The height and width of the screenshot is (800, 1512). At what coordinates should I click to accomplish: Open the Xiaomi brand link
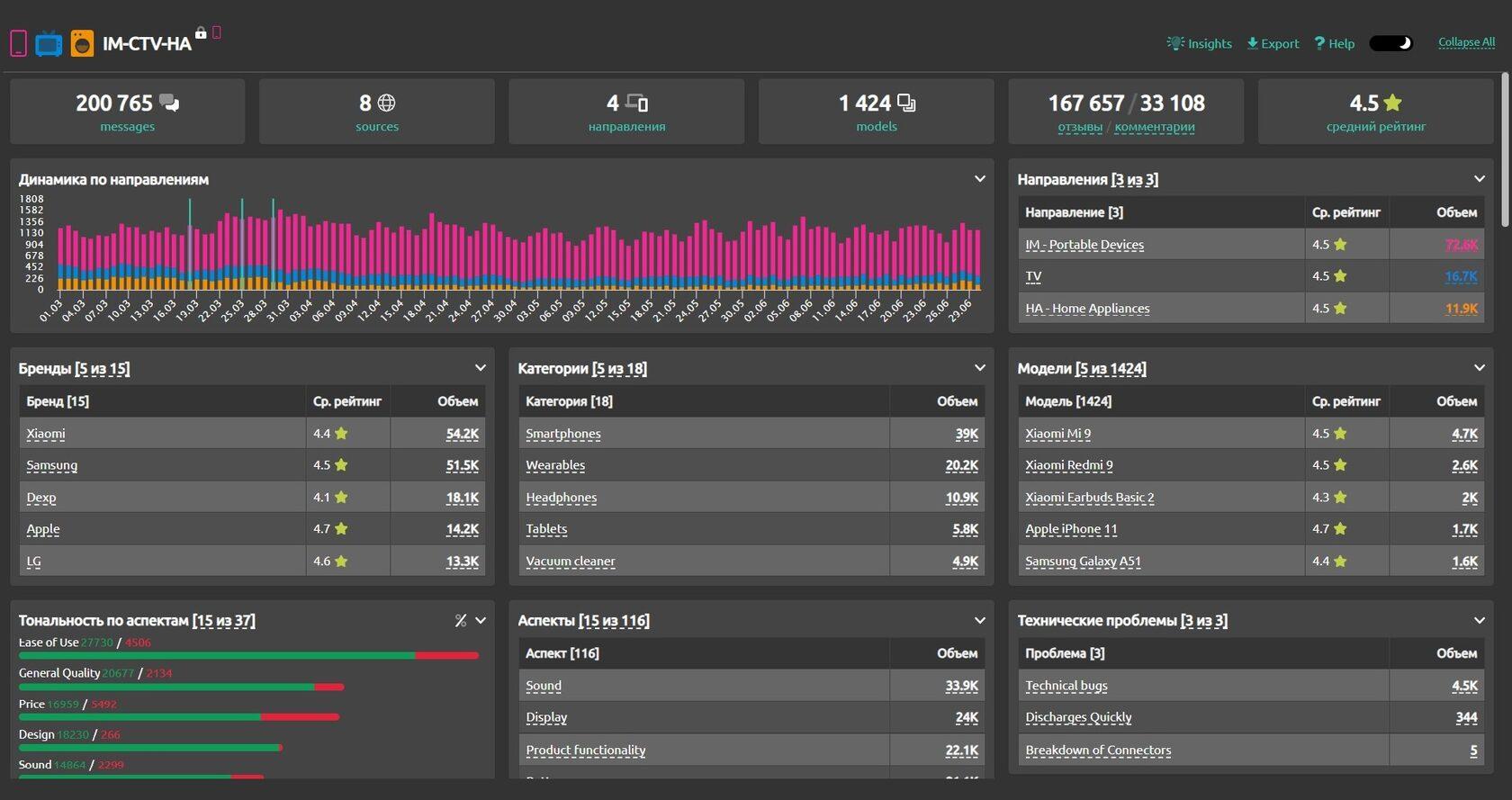[x=46, y=434]
